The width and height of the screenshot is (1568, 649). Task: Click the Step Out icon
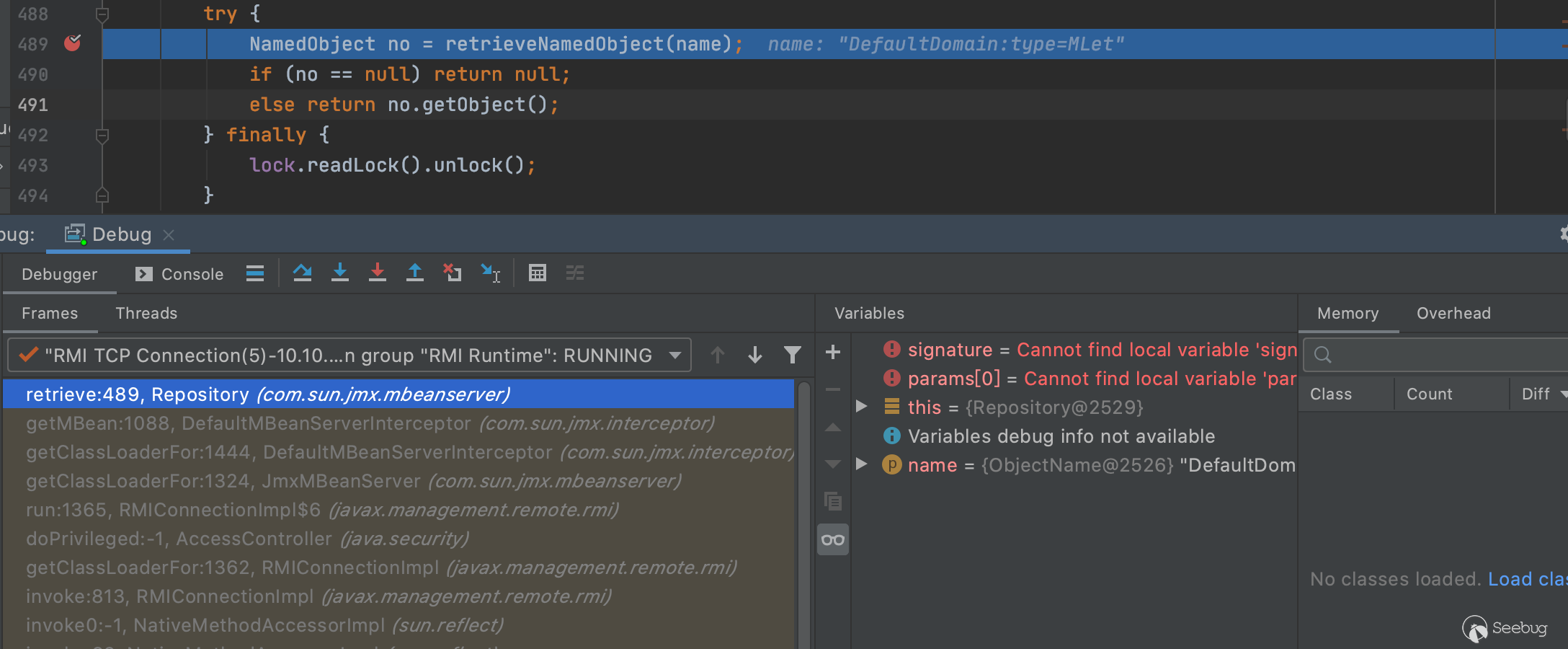[415, 273]
